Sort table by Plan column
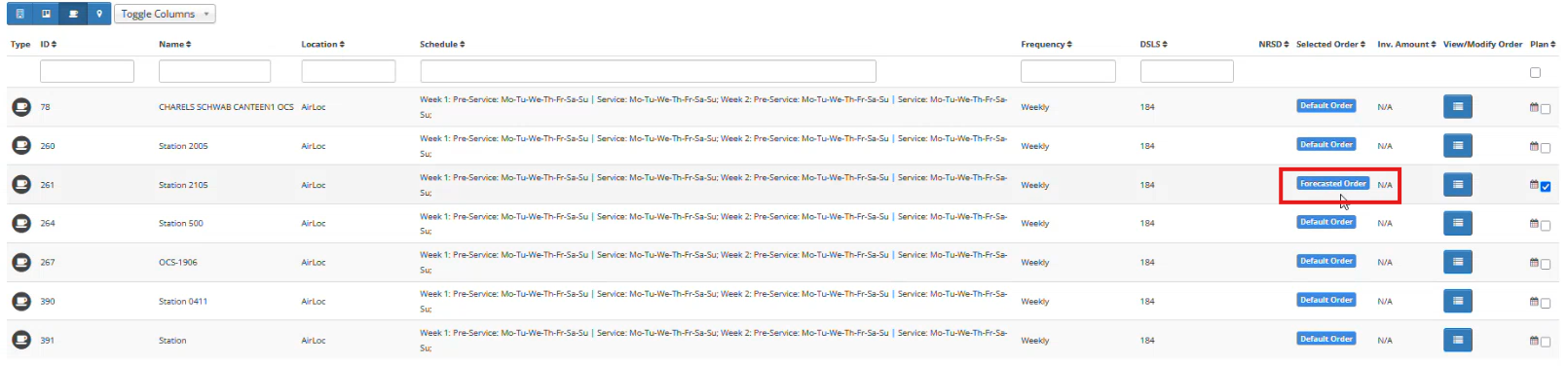This screenshot has width=1568, height=366. [1543, 44]
